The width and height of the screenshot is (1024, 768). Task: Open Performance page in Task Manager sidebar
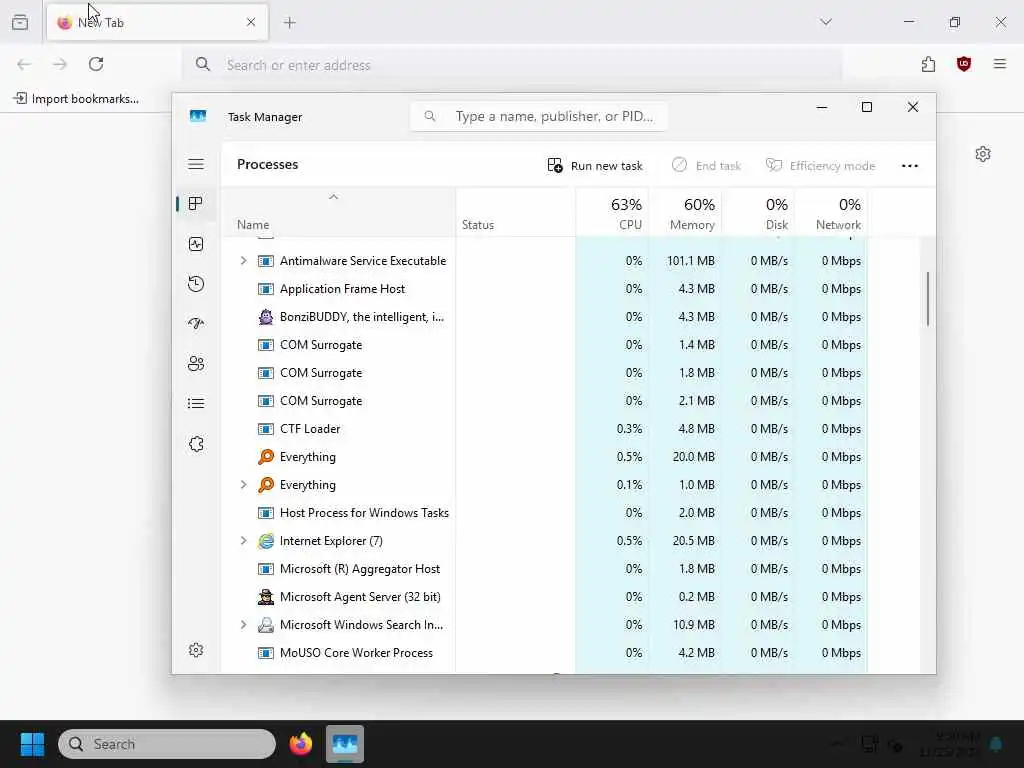[196, 244]
